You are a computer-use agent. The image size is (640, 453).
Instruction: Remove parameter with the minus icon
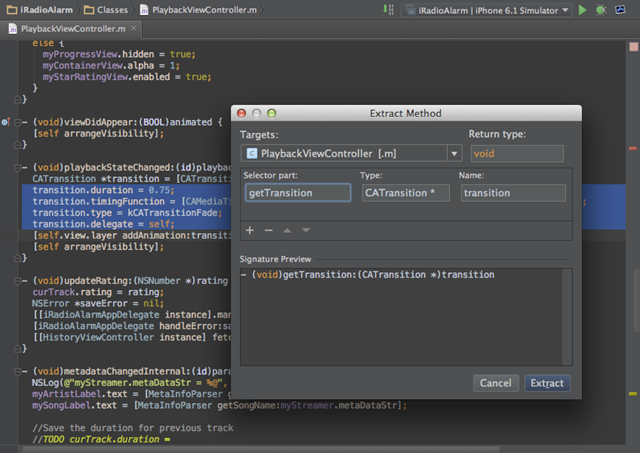point(268,230)
